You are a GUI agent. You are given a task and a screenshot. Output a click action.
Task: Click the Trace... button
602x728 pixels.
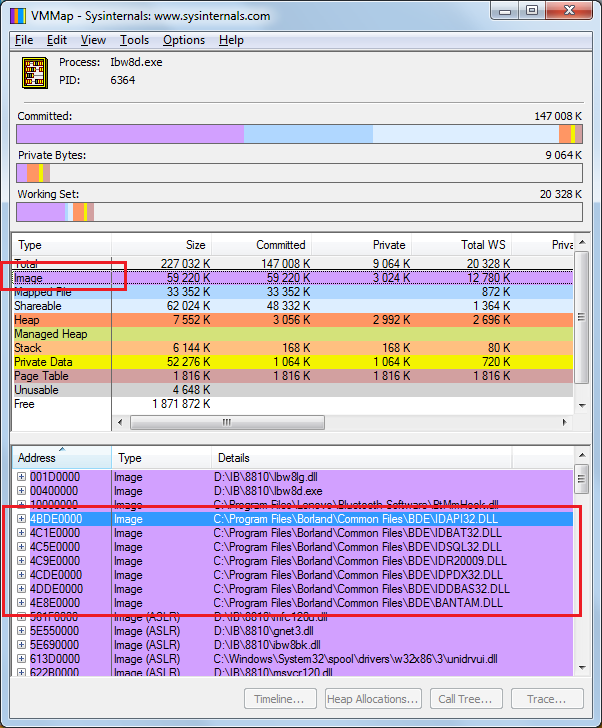click(547, 699)
